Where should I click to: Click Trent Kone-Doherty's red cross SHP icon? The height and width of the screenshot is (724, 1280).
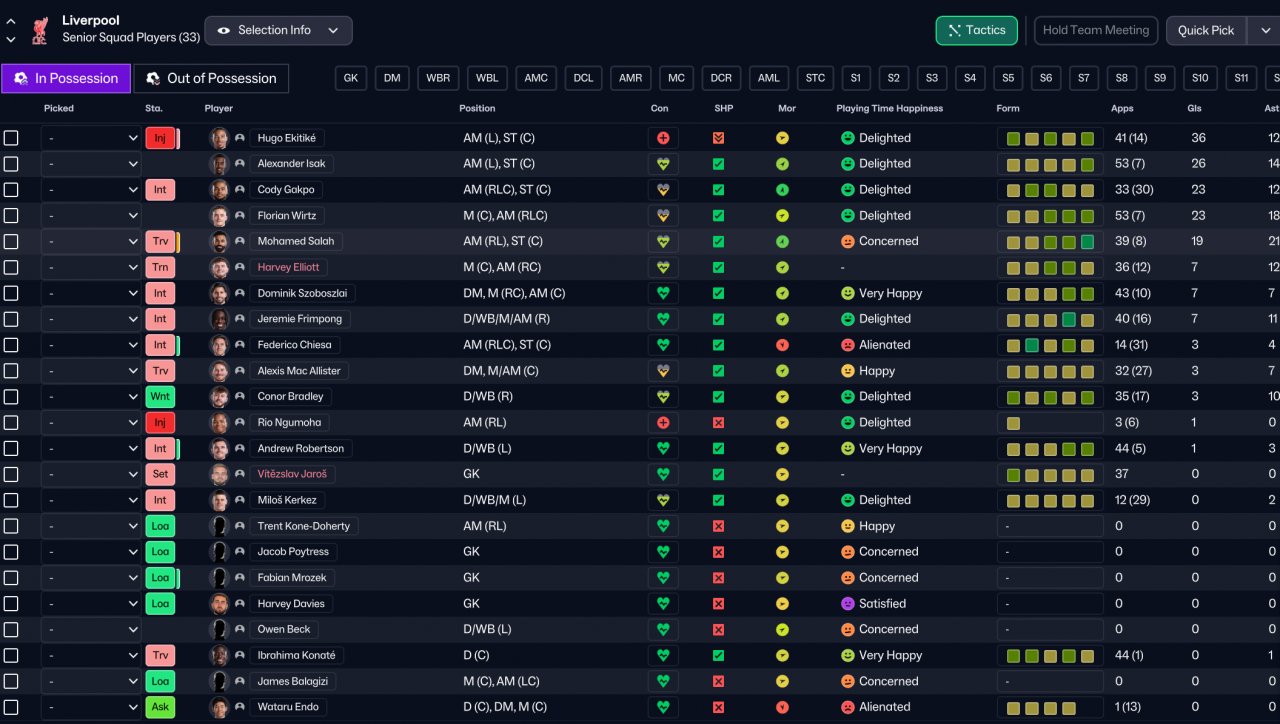click(718, 526)
